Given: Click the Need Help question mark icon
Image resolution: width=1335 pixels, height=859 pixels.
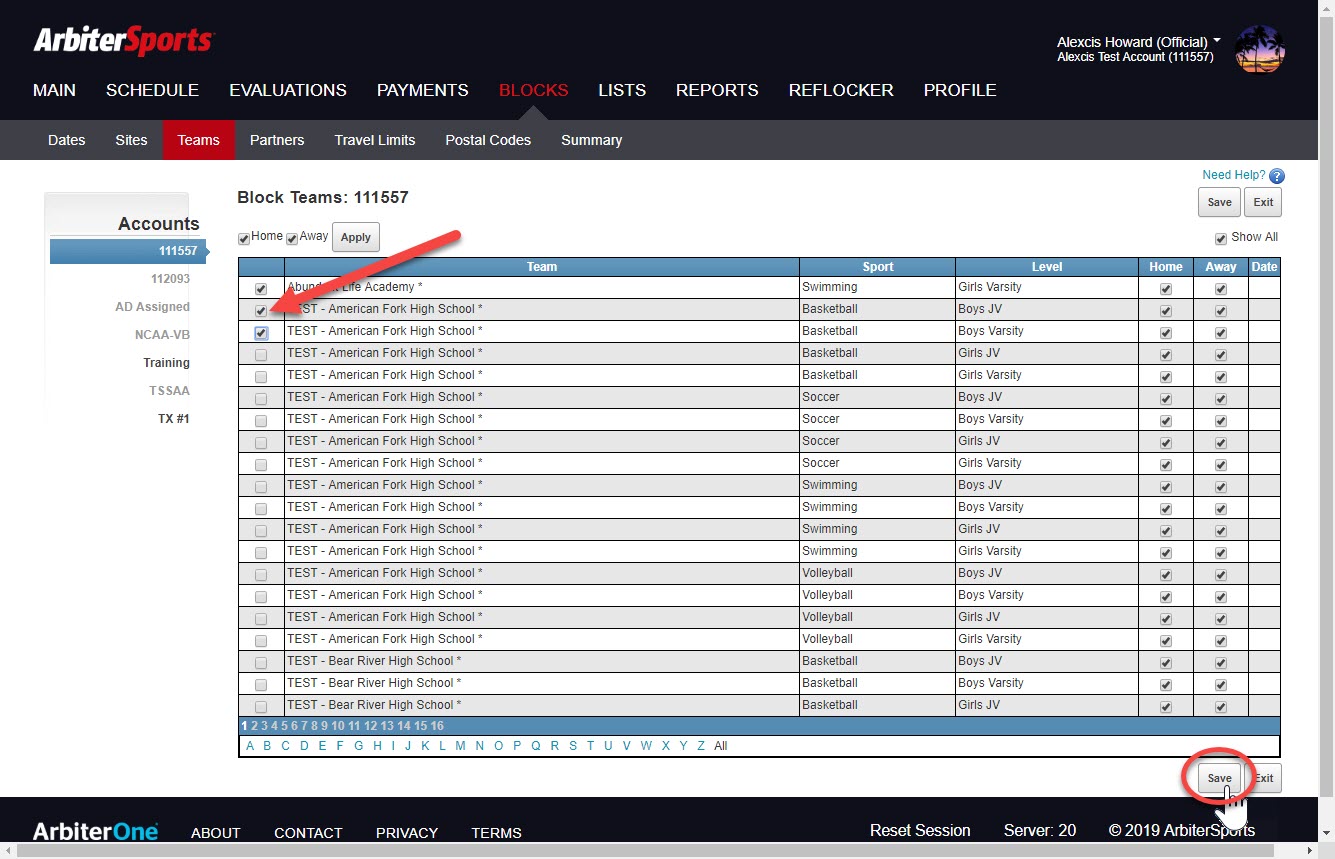Looking at the screenshot, I should click(1276, 175).
